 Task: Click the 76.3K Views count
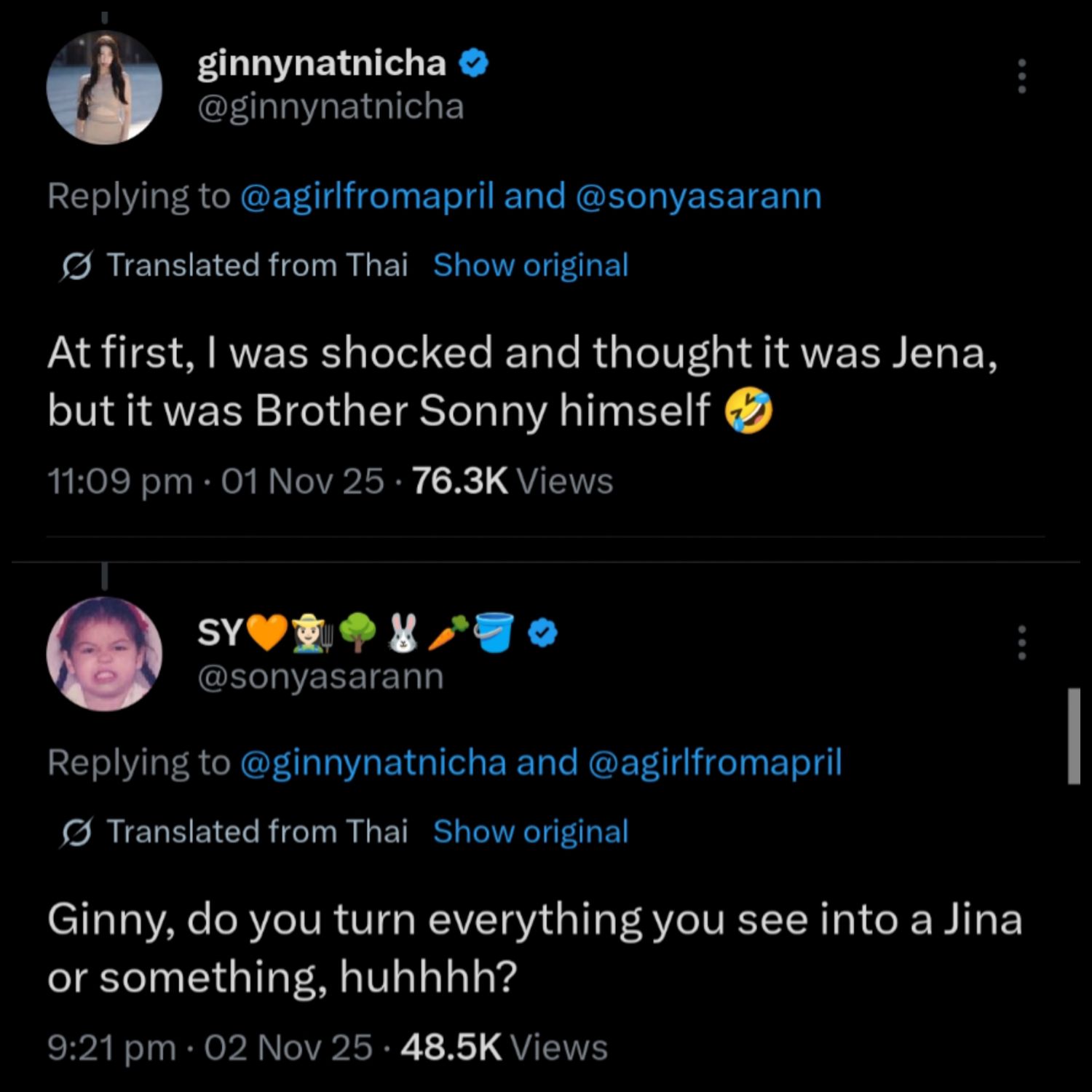pyautogui.click(x=513, y=481)
